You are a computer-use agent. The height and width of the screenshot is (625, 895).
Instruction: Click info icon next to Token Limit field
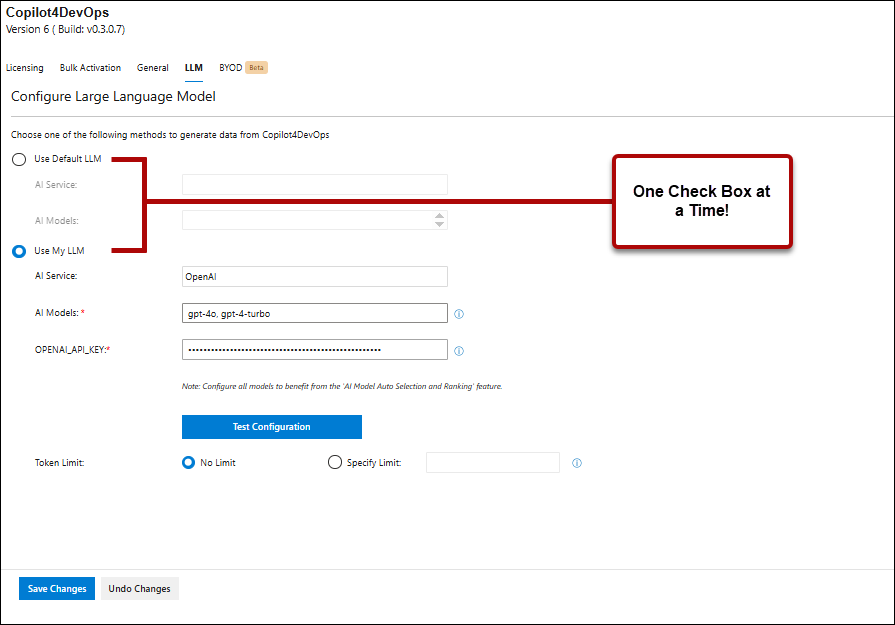pyautogui.click(x=576, y=463)
